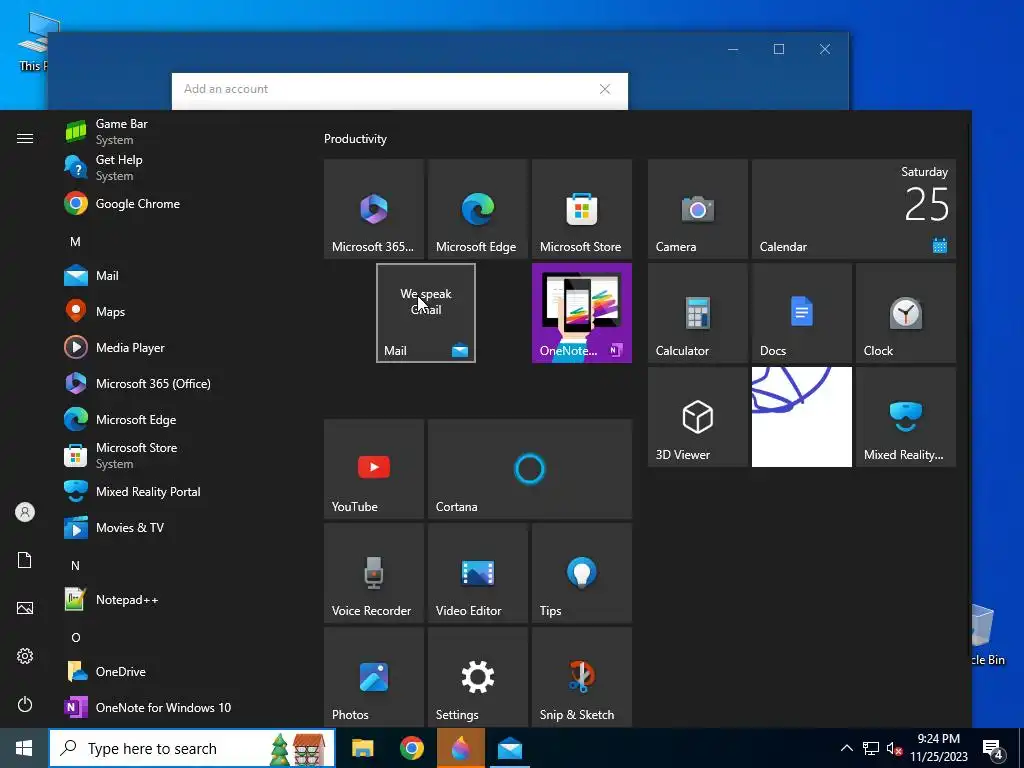Show hidden system tray icons
Image resolution: width=1024 pixels, height=768 pixels.
click(x=846, y=748)
